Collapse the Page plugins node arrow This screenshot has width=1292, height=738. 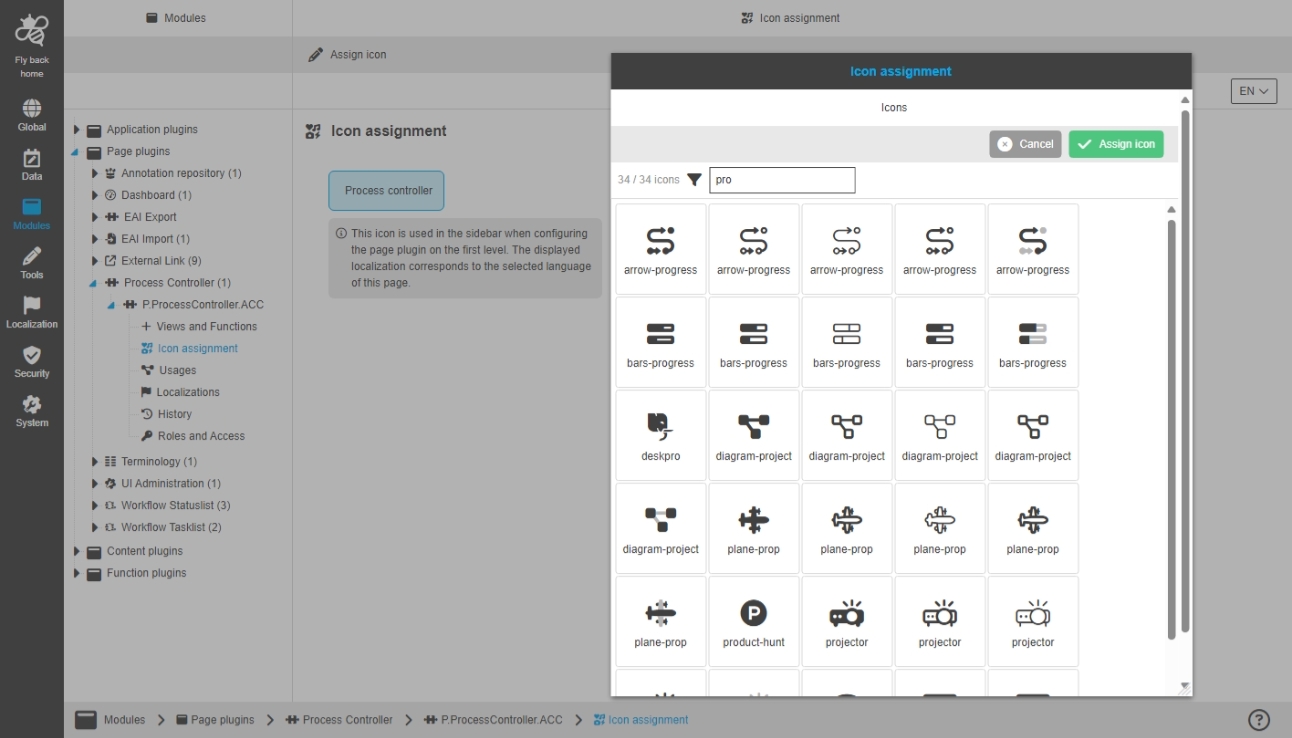click(x=77, y=152)
